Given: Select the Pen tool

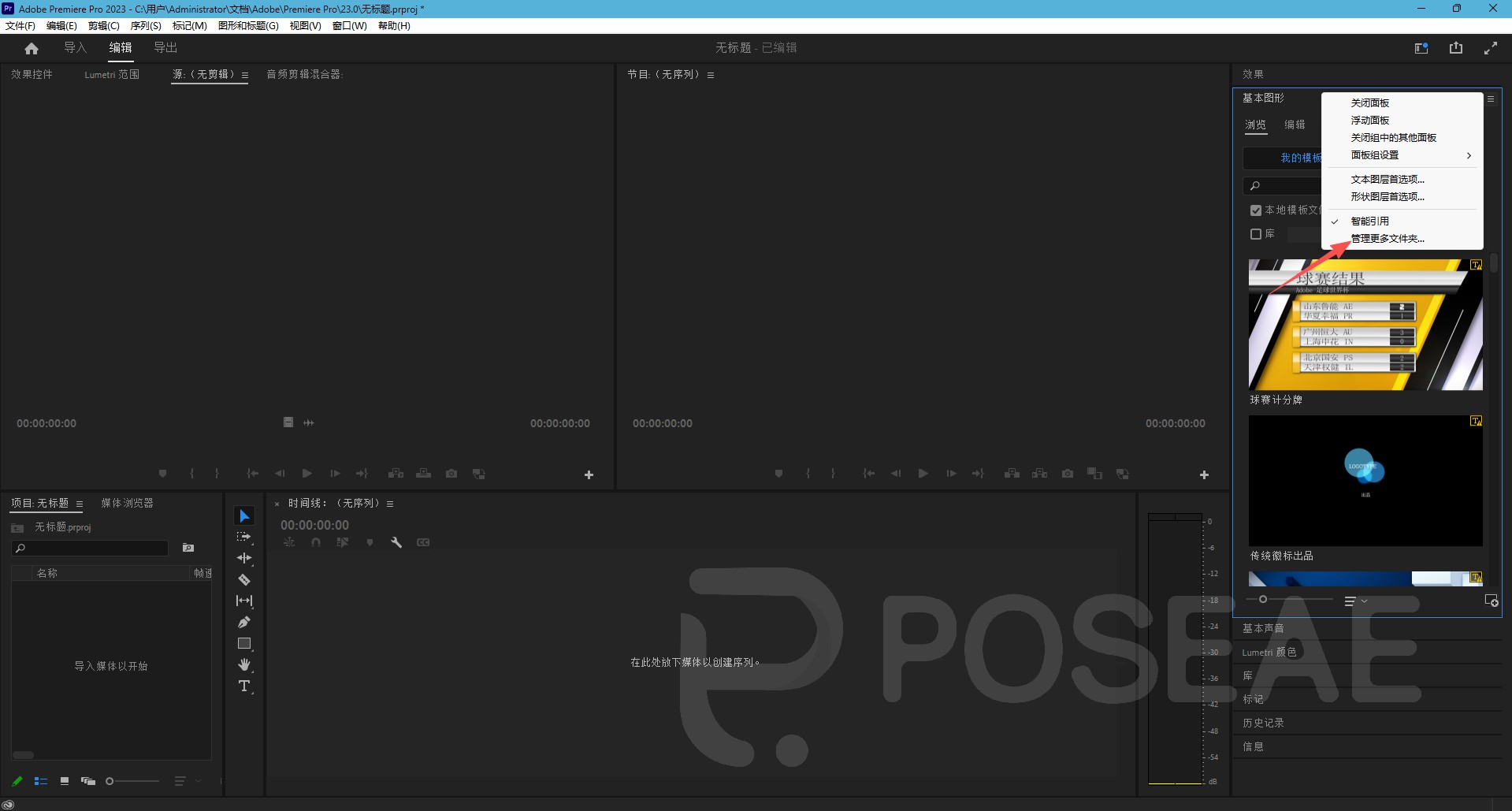Looking at the screenshot, I should click(244, 622).
